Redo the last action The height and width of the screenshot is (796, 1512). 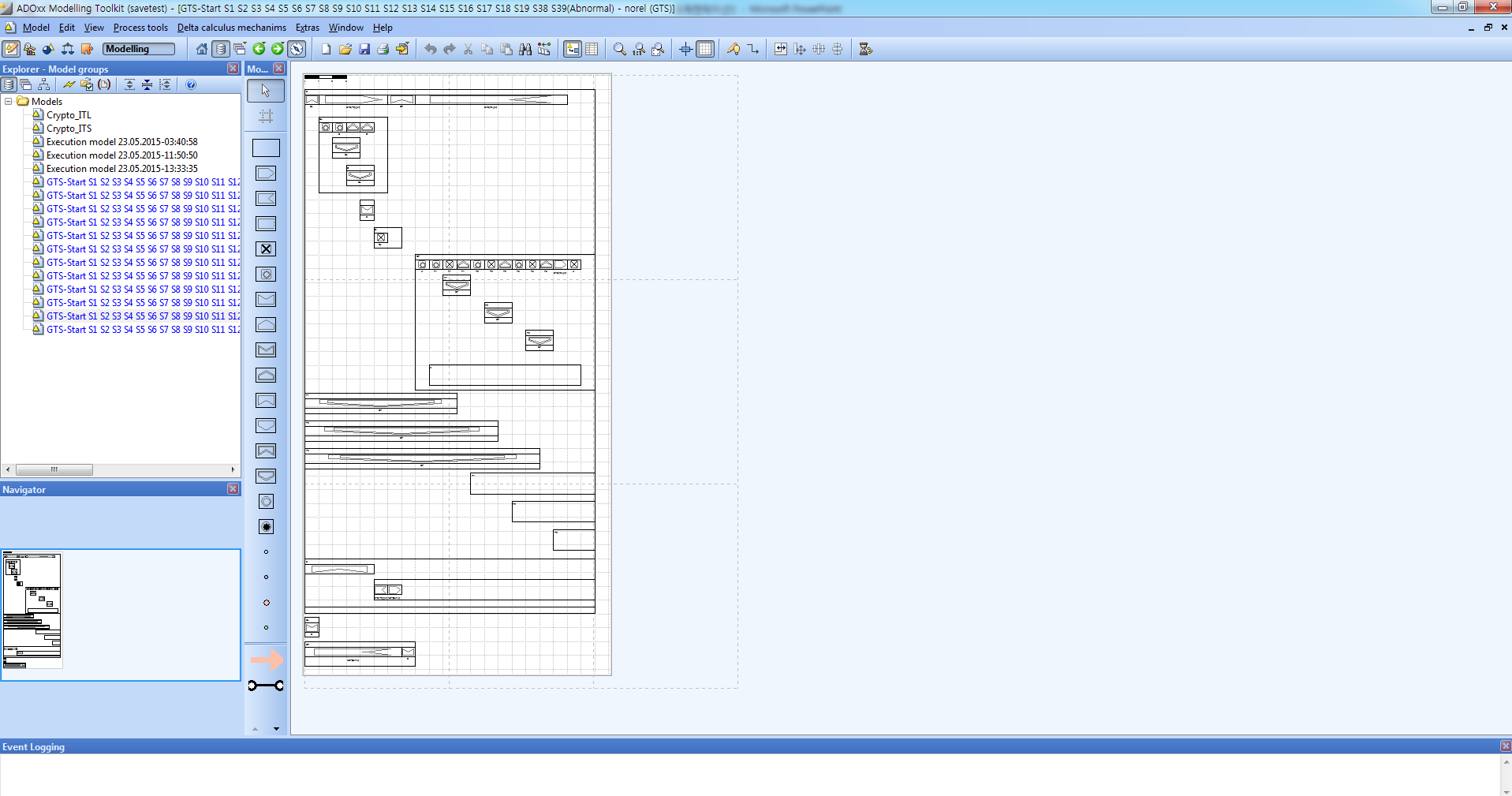click(449, 49)
